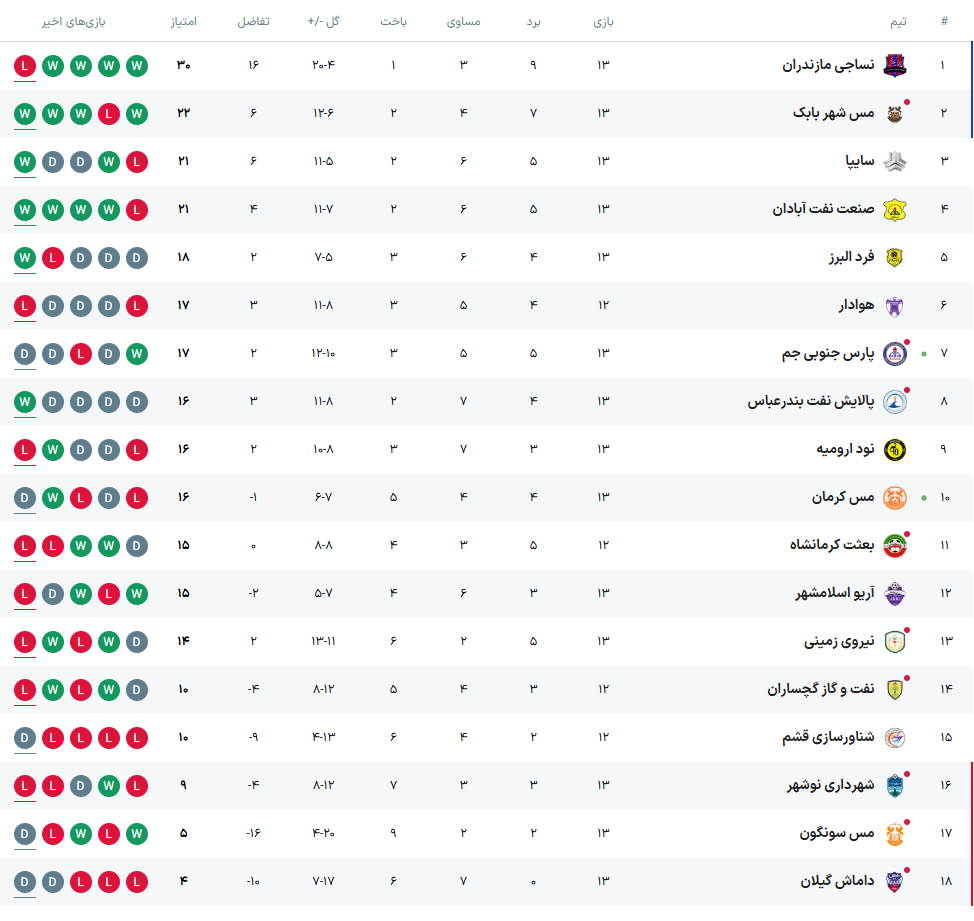Open the مس سونگون team logo

895,833
